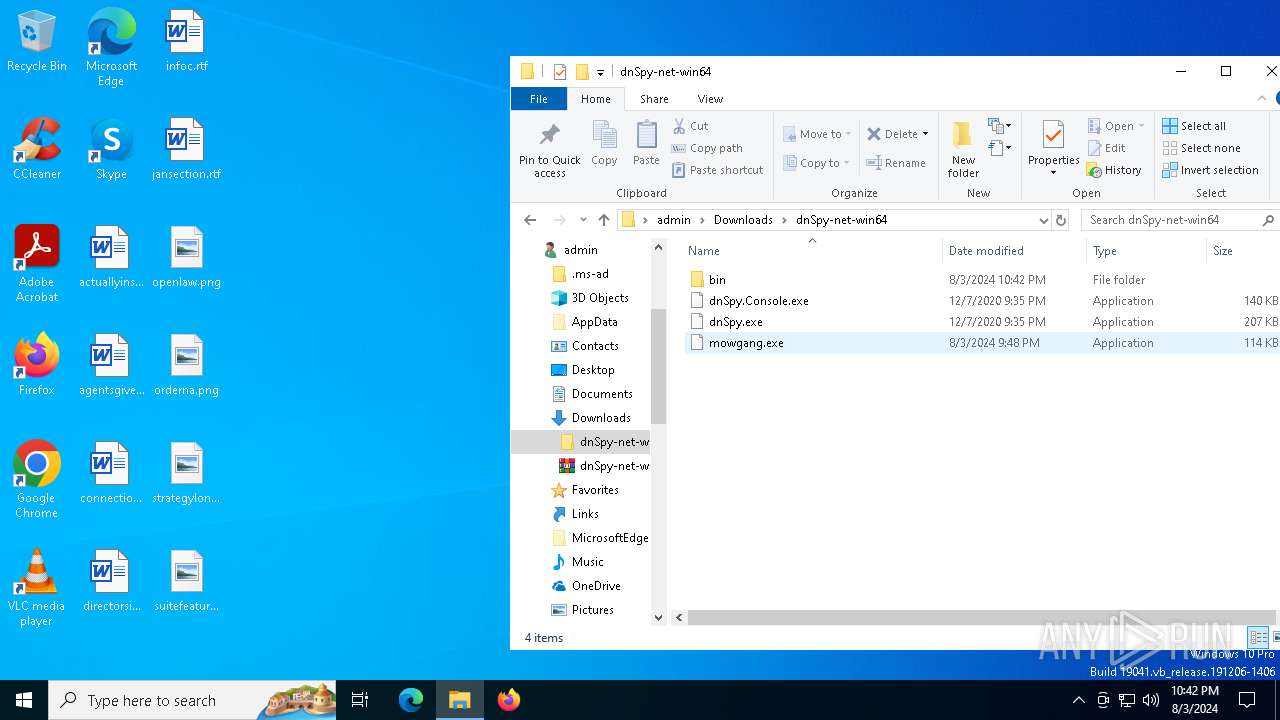Open the notification center icon

click(x=1247, y=700)
